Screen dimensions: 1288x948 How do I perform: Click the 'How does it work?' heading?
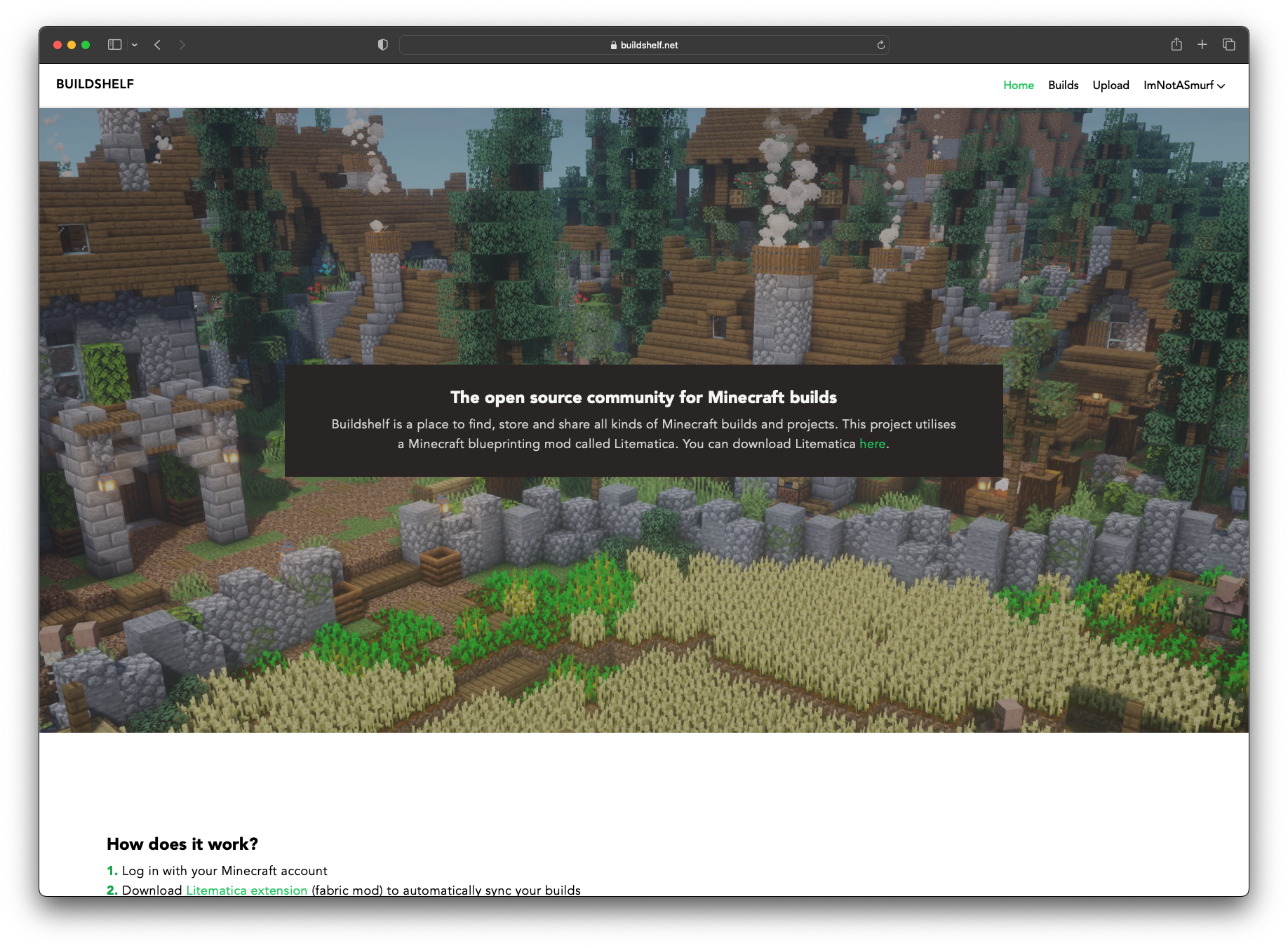click(182, 844)
